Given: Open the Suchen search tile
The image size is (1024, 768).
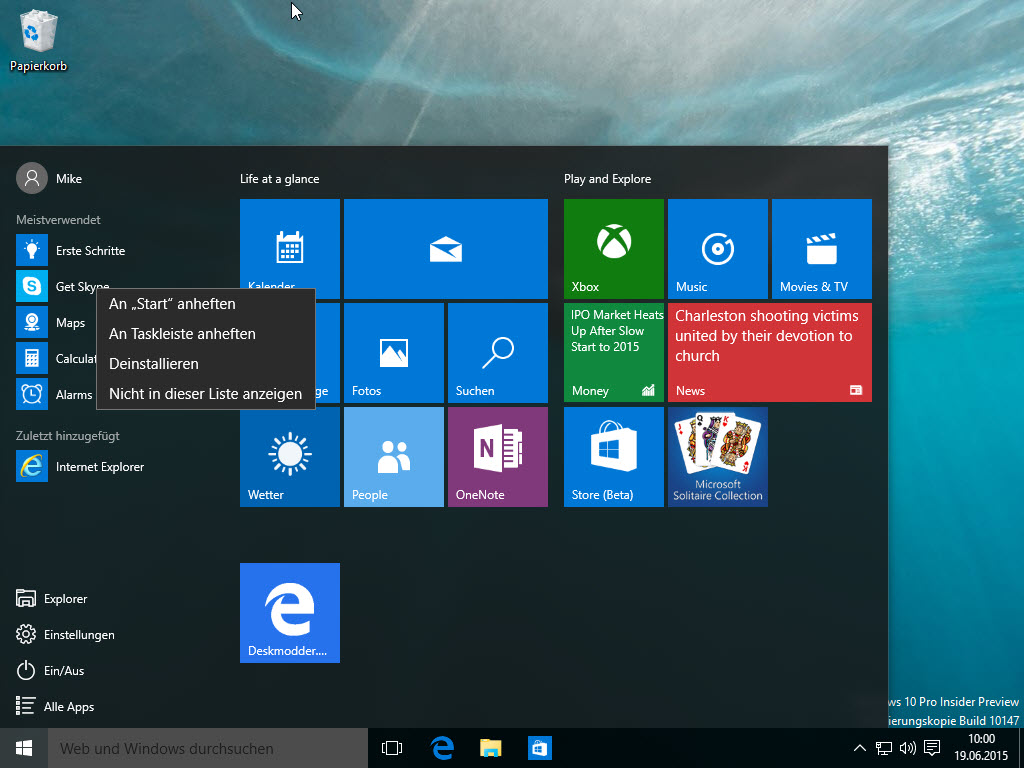Looking at the screenshot, I should tap(498, 353).
